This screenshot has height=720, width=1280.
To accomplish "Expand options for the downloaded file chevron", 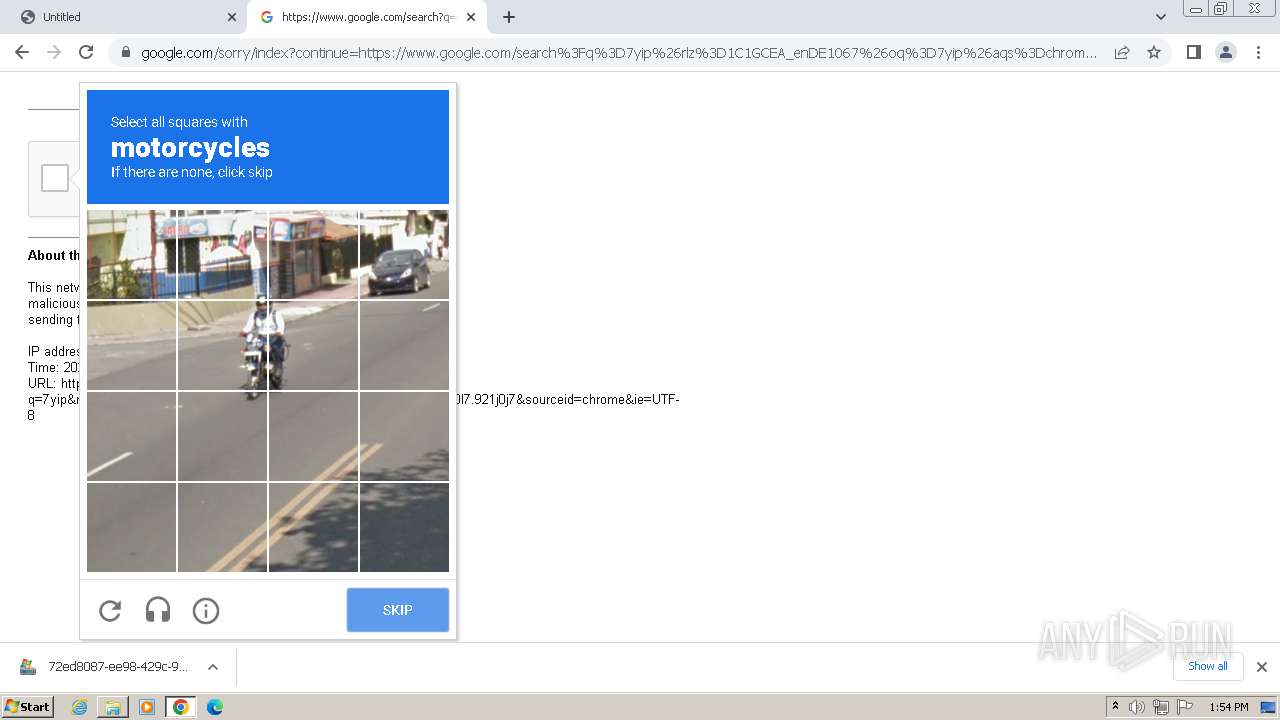I will tap(213, 667).
